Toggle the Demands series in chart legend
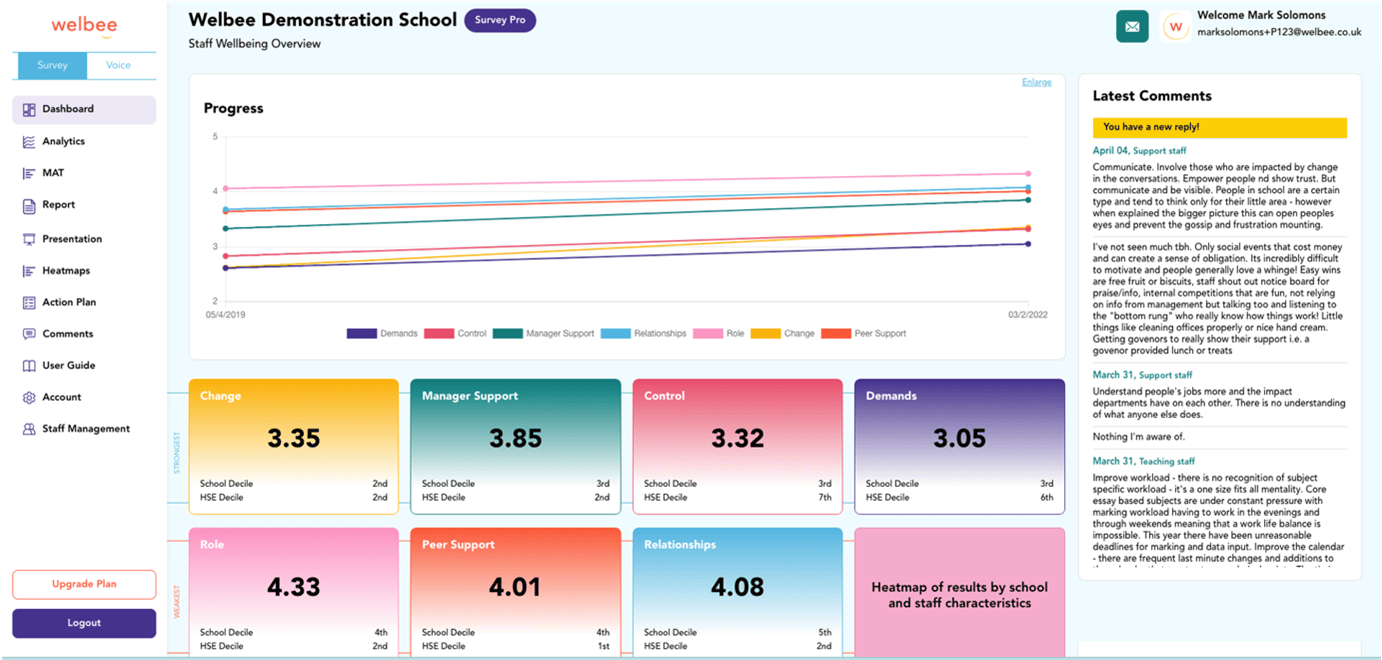The image size is (1382, 660). (382, 333)
